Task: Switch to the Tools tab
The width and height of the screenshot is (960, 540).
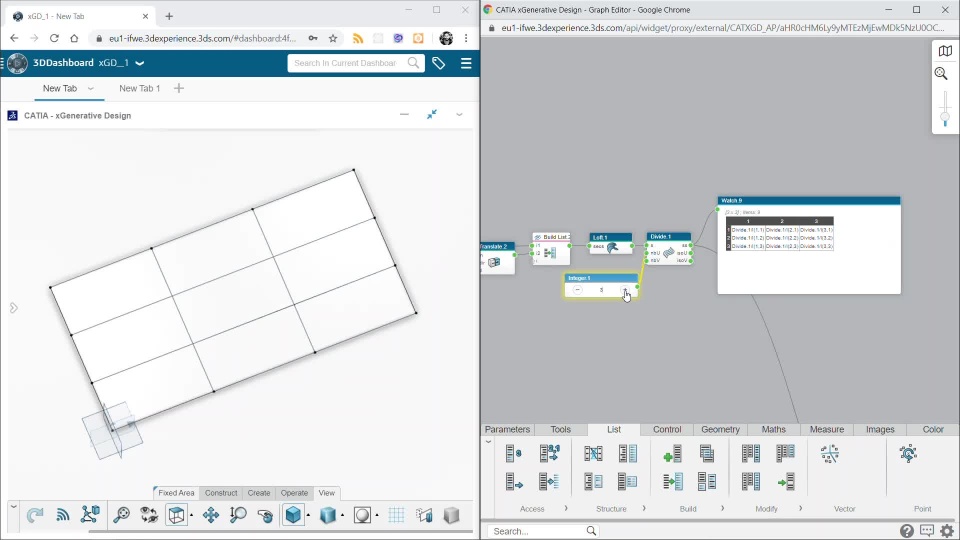Action: (560, 429)
